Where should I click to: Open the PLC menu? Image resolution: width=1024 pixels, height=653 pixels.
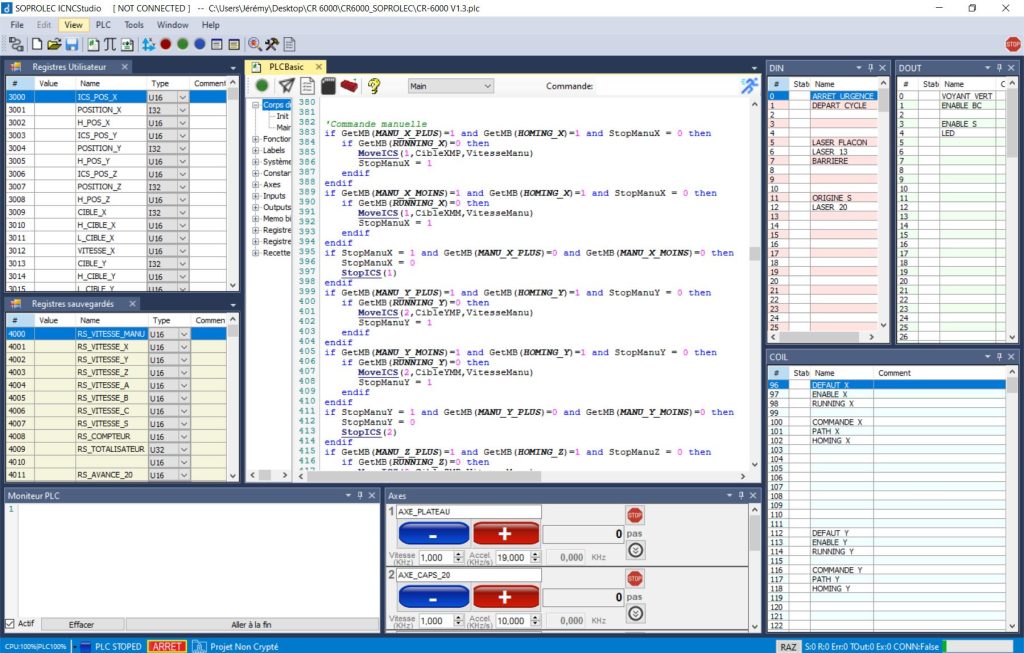(x=103, y=24)
